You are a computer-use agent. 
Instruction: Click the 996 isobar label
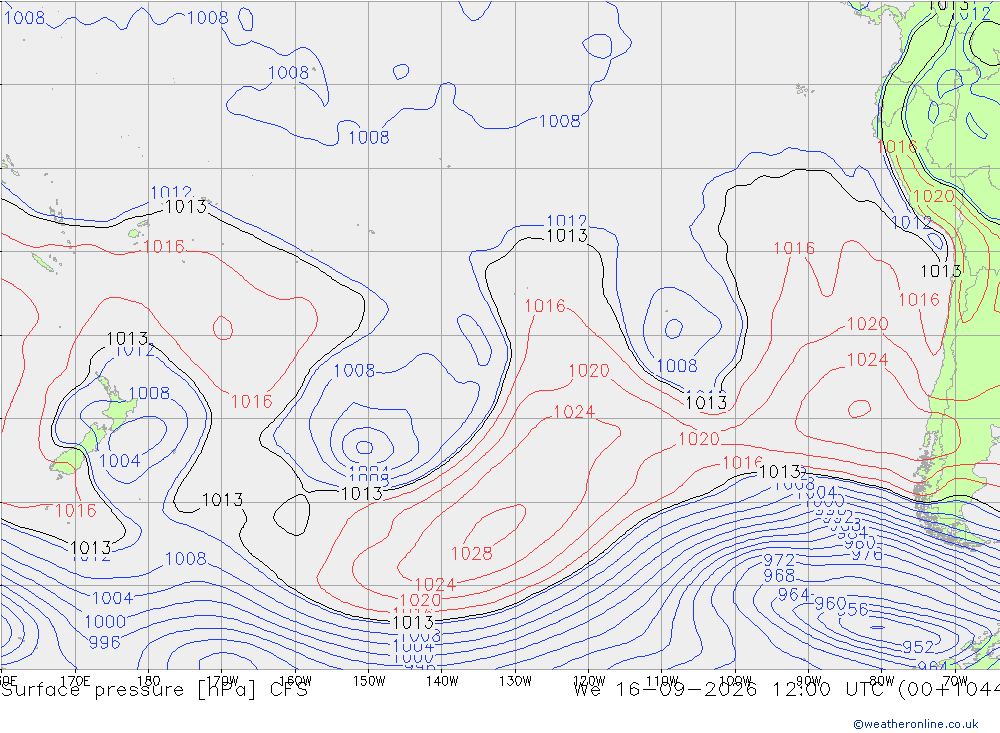(x=105, y=642)
